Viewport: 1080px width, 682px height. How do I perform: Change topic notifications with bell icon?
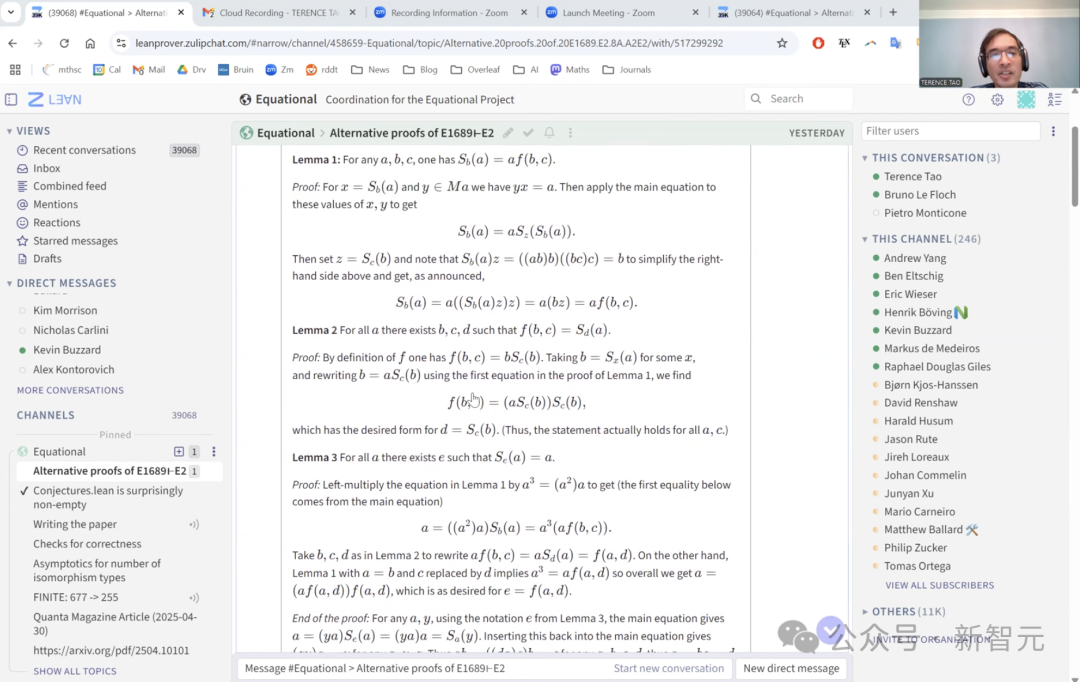[x=549, y=133]
